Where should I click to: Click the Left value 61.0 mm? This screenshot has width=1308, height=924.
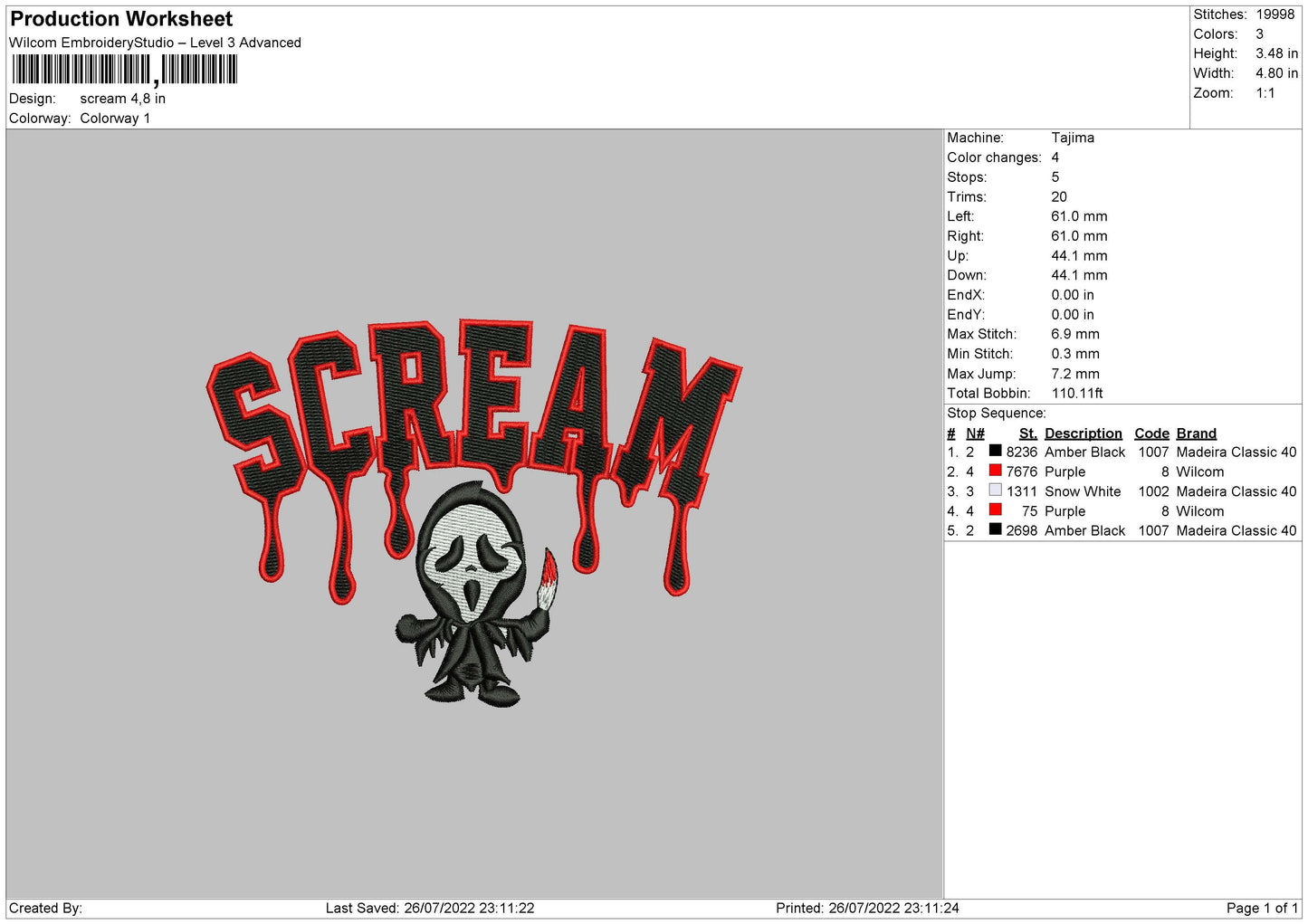click(x=1079, y=216)
